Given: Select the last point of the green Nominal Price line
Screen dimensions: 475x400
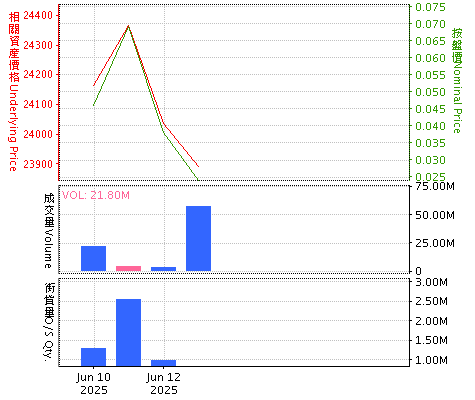Looking at the screenshot, I should pos(198,180).
